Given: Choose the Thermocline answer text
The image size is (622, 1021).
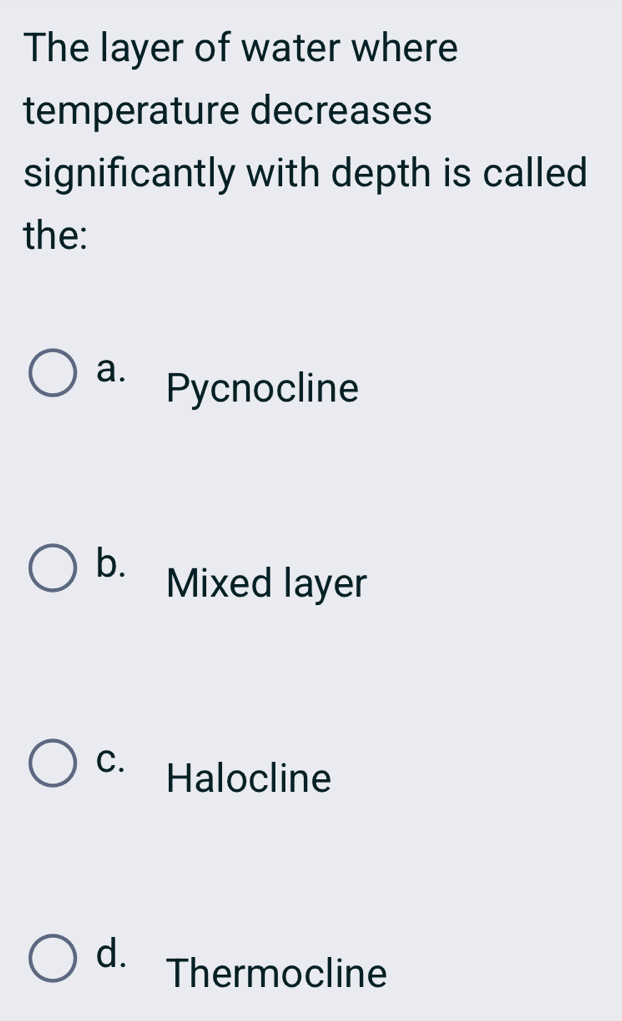Looking at the screenshot, I should (277, 973).
